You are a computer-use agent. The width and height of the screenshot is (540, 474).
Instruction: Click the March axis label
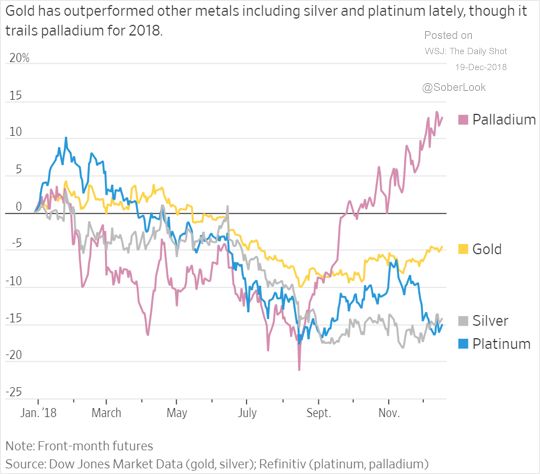pos(106,413)
